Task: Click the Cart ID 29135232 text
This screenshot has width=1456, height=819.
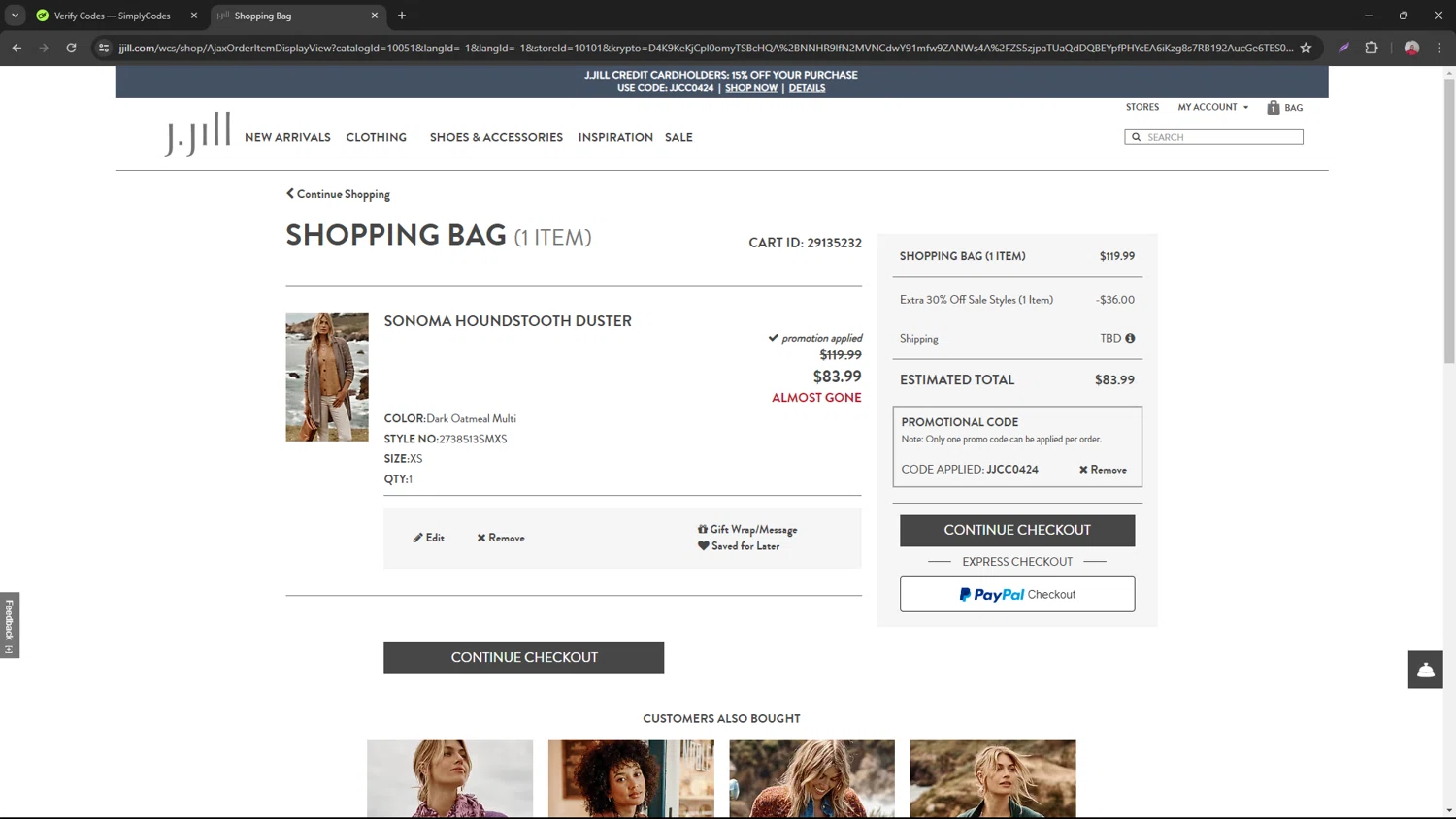Action: tap(805, 243)
